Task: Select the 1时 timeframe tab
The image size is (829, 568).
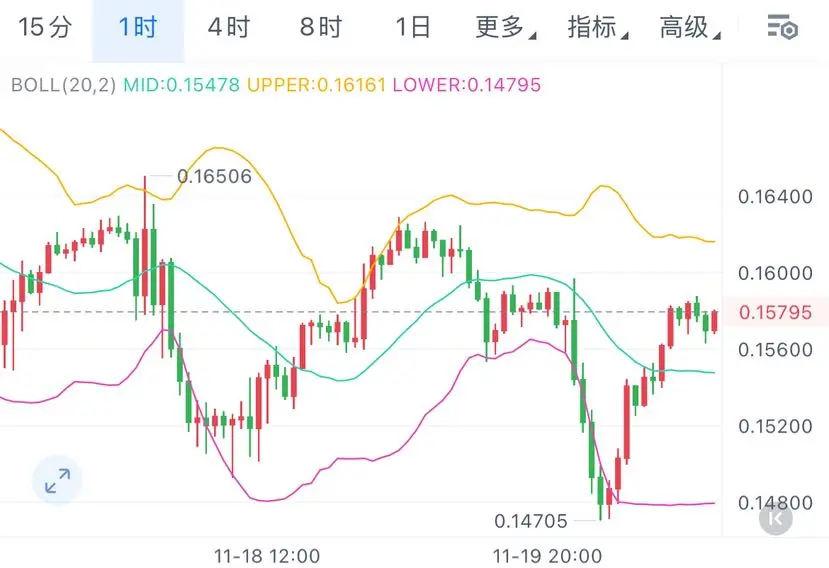Action: point(138,28)
